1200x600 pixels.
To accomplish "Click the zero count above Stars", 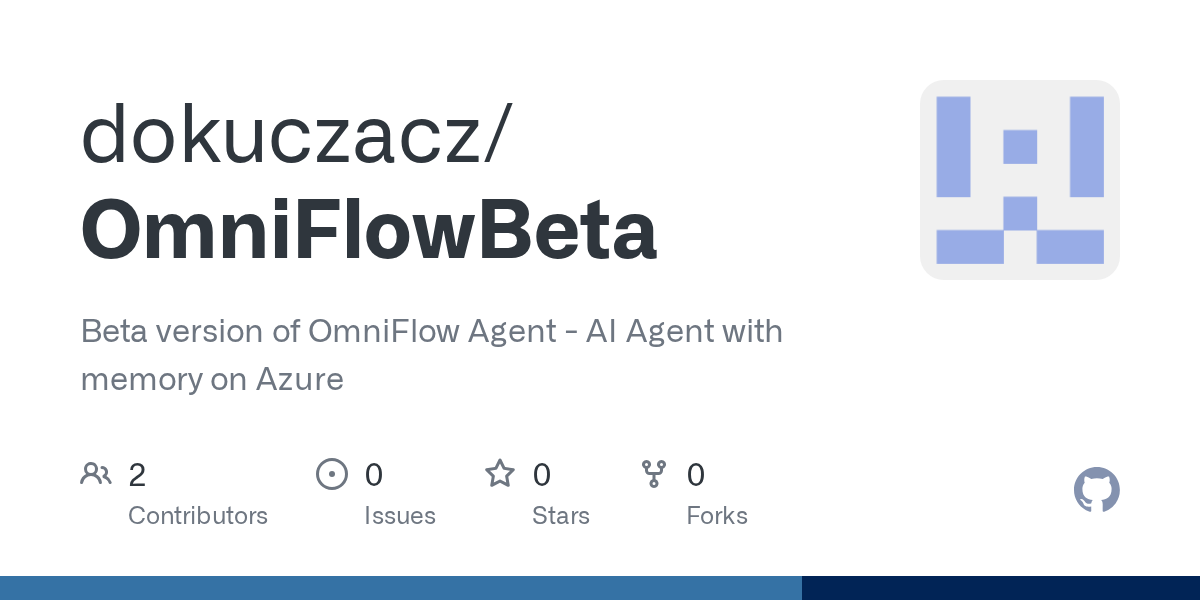I will [542, 475].
